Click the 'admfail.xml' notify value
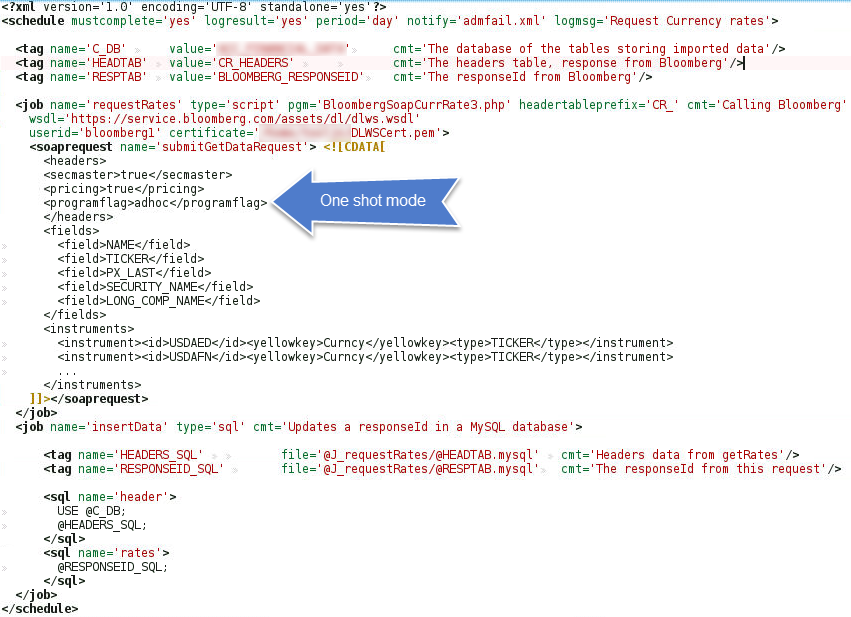 point(503,21)
